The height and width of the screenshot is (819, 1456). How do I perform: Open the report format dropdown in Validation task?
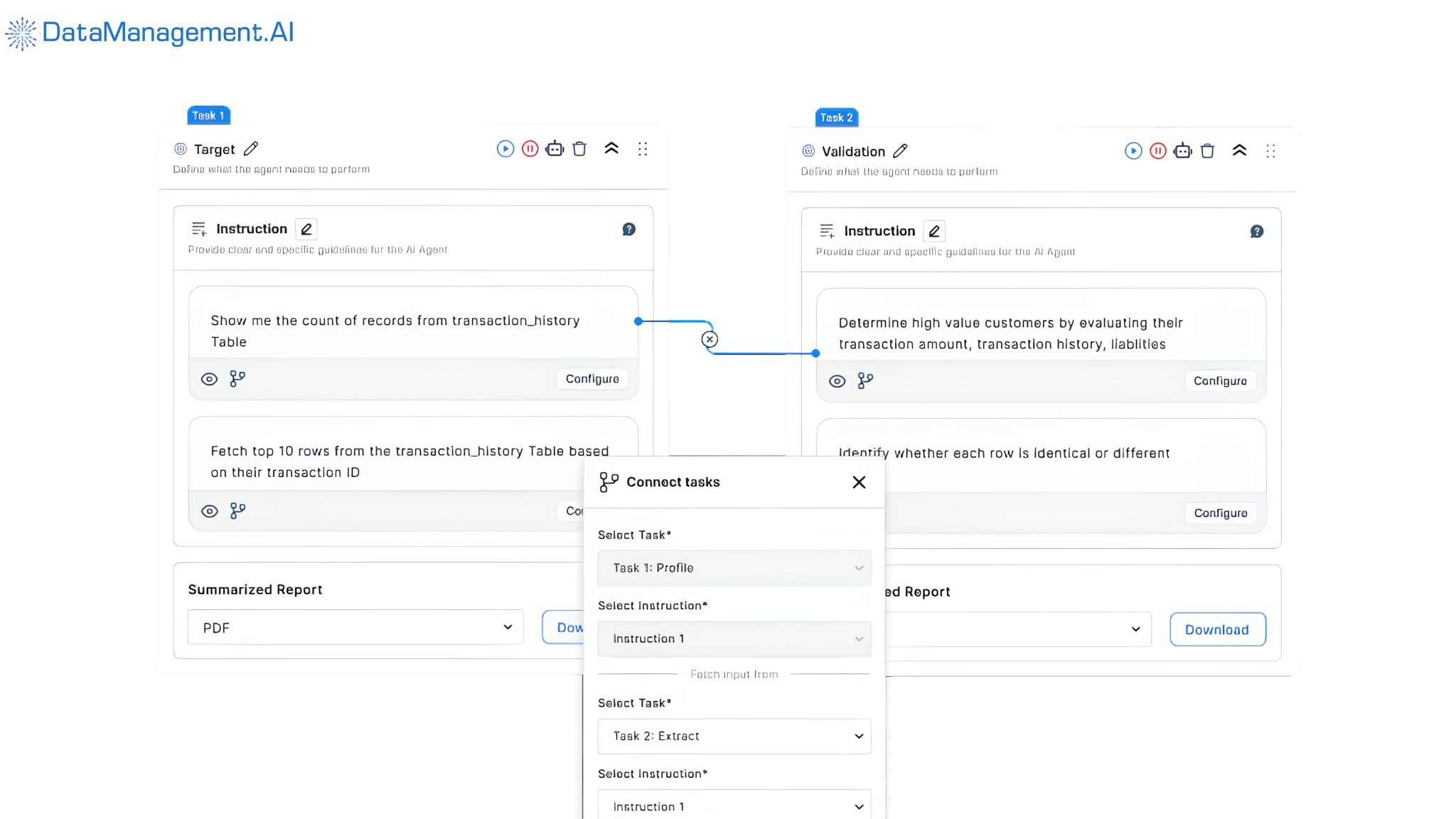(1018, 629)
